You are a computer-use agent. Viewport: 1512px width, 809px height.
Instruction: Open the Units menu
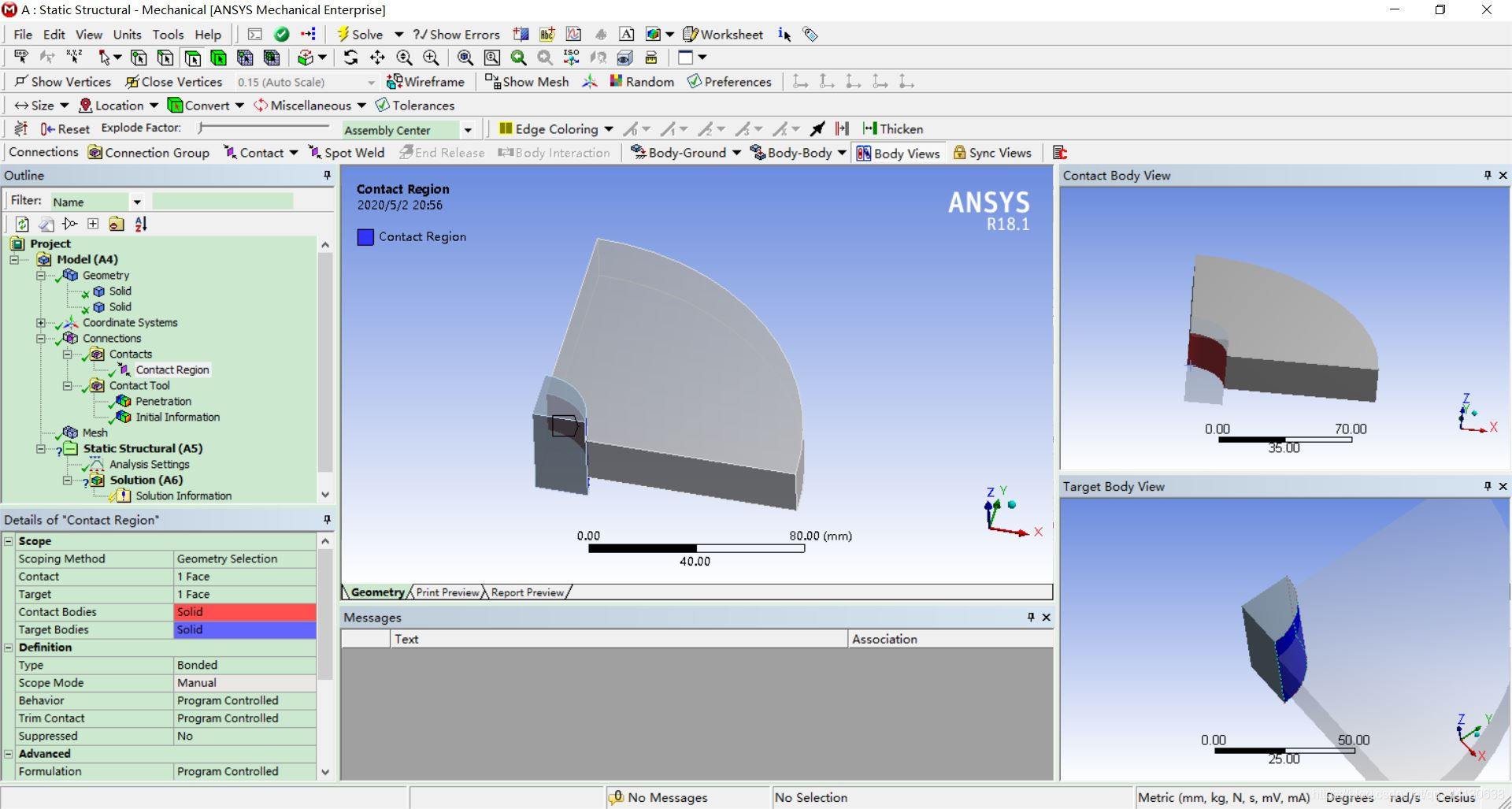coord(127,34)
